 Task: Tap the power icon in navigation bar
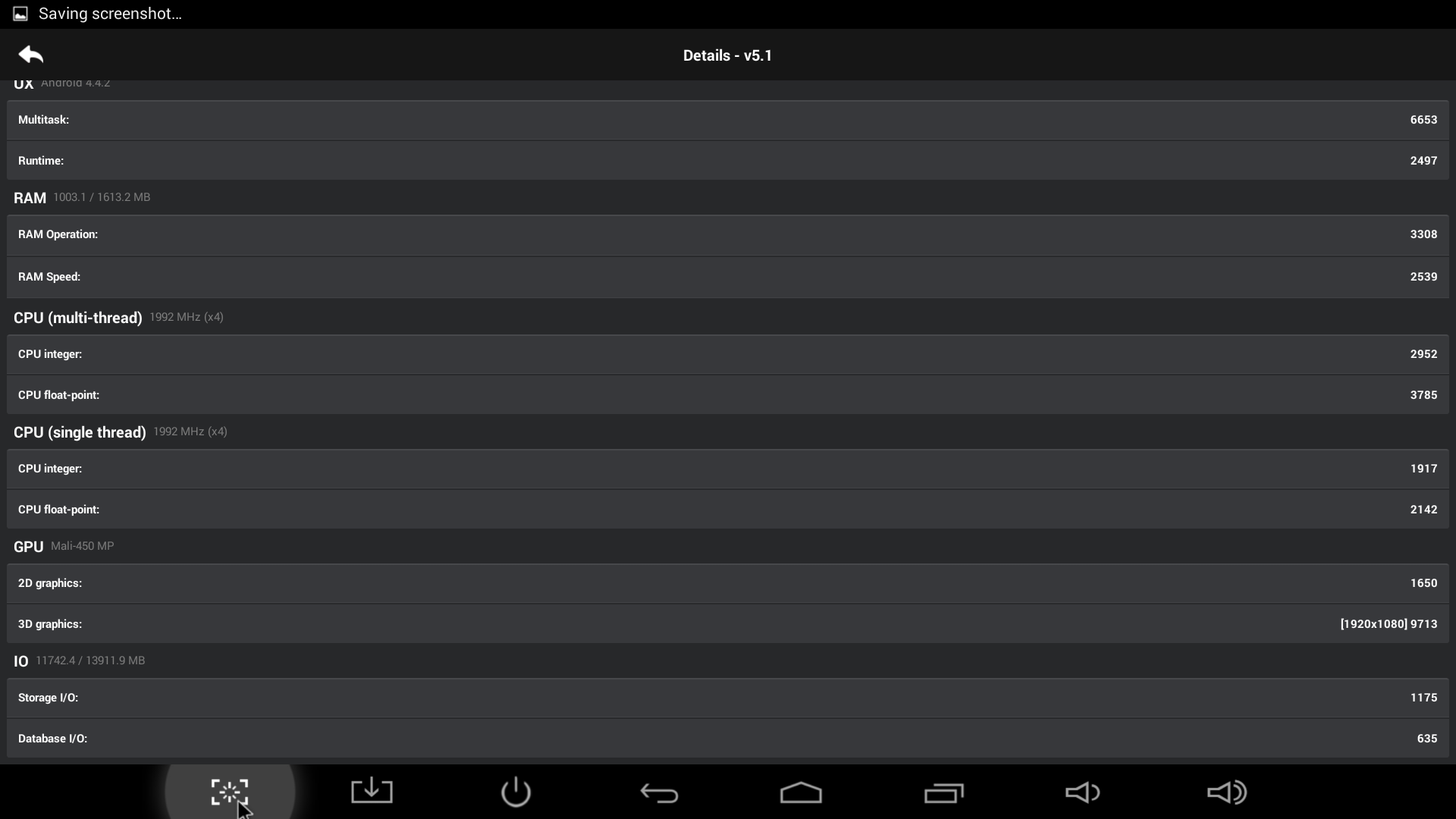(x=516, y=792)
